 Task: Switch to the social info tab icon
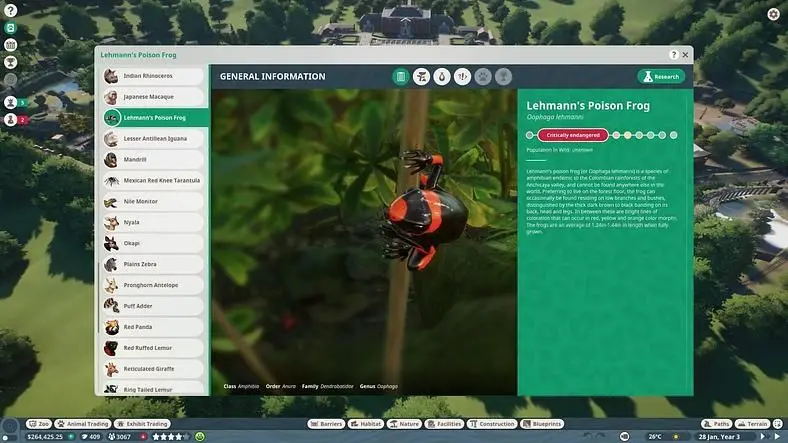coord(462,77)
